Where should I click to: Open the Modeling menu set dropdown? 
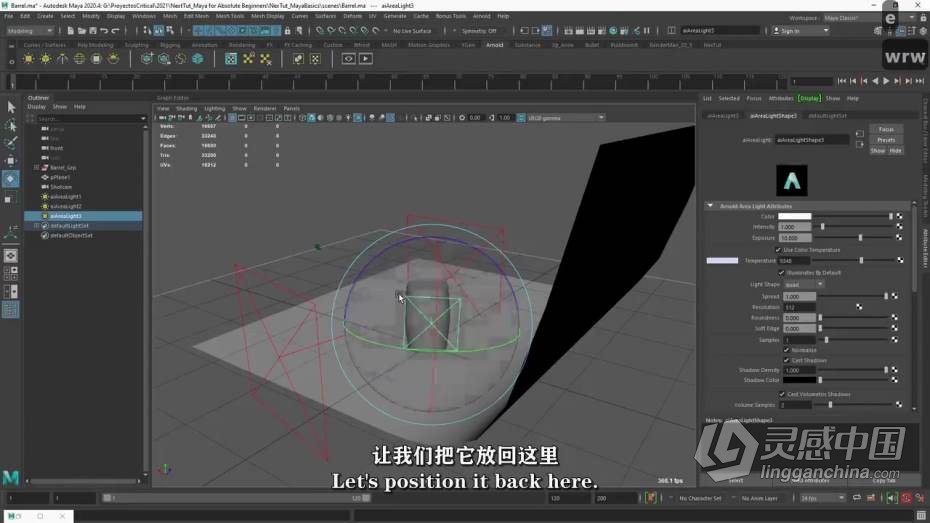tap(30, 30)
